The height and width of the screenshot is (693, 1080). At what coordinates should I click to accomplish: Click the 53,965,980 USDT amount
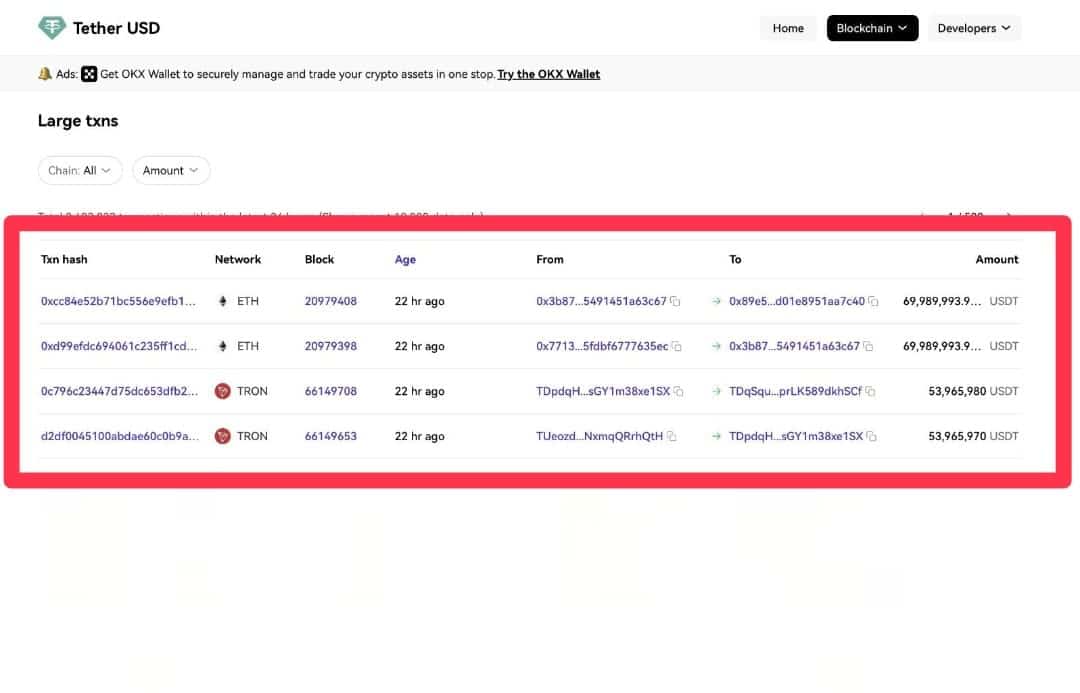coord(973,391)
